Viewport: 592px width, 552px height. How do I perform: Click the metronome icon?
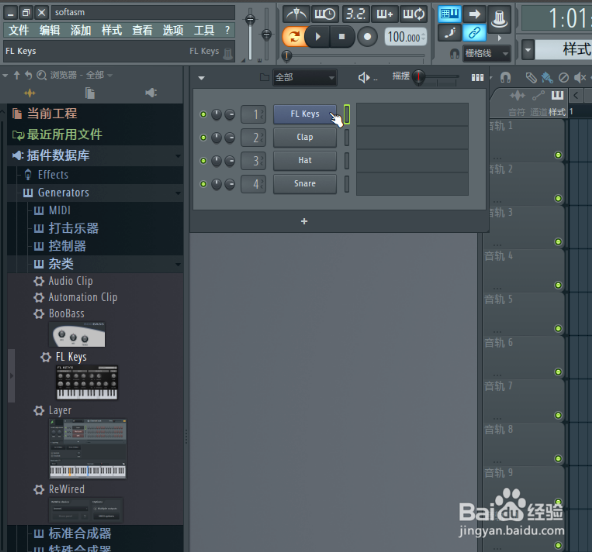click(x=296, y=14)
